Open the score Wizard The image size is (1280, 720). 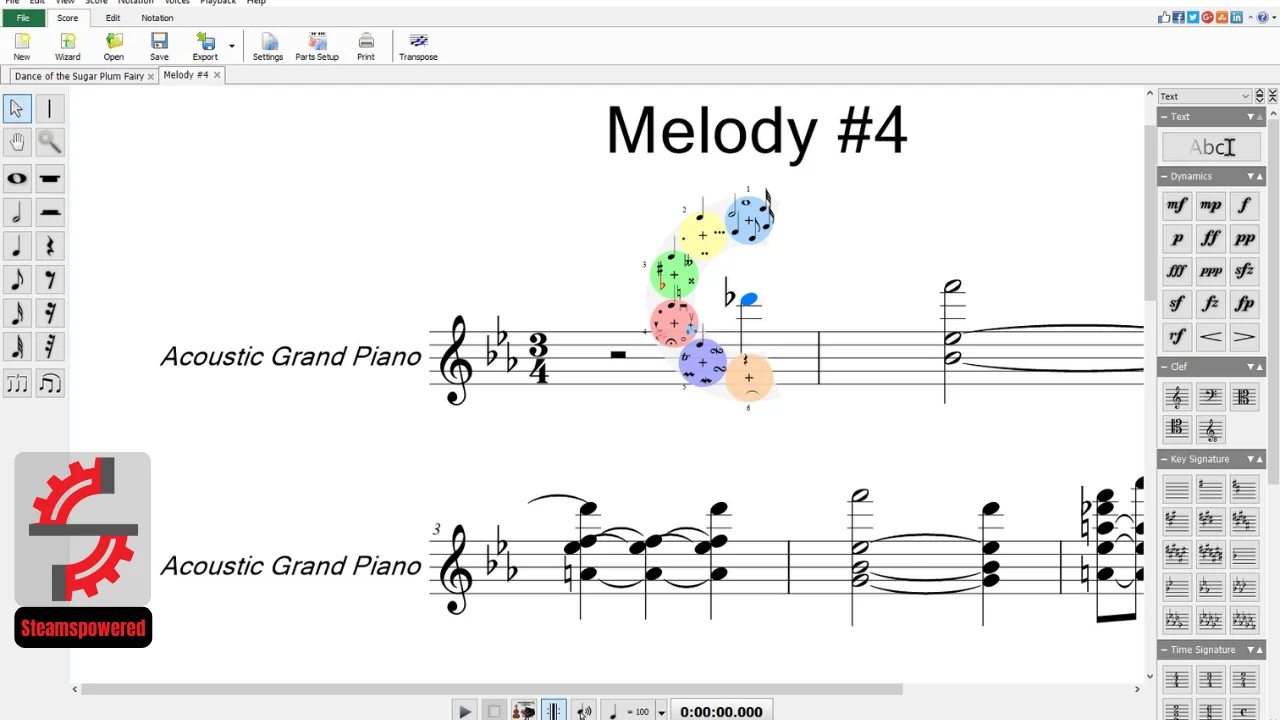pos(67,46)
